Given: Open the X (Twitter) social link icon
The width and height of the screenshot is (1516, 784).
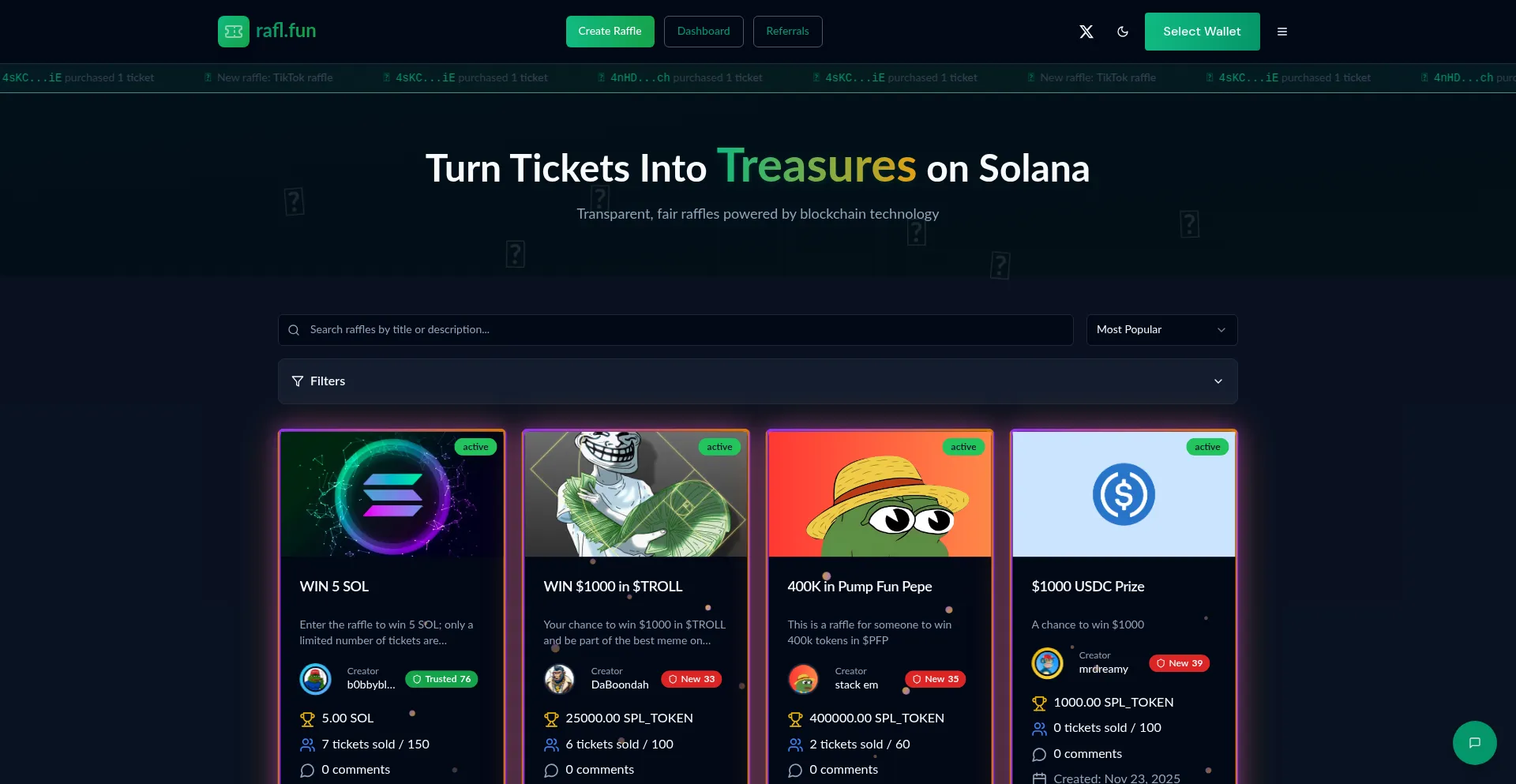Looking at the screenshot, I should pyautogui.click(x=1086, y=32).
